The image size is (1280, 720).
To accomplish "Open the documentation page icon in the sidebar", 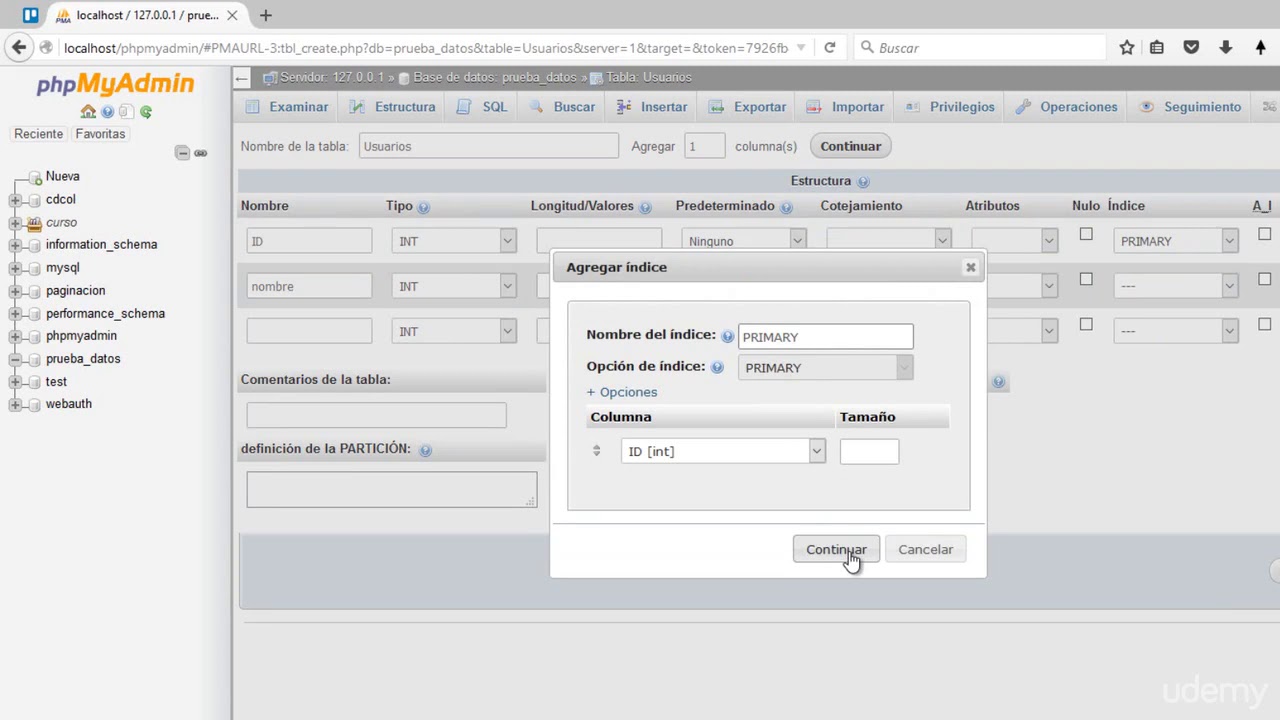I will [x=126, y=112].
